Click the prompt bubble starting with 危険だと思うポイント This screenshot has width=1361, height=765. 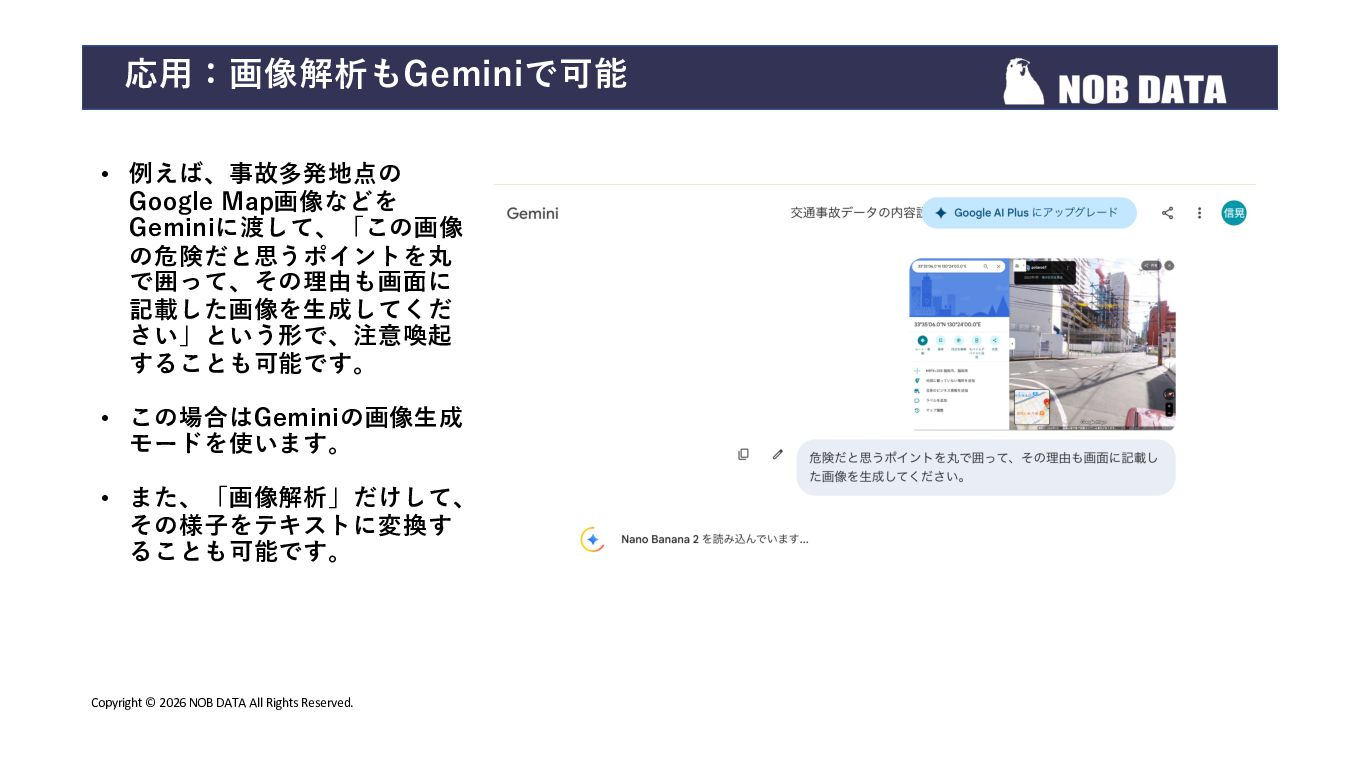click(985, 467)
